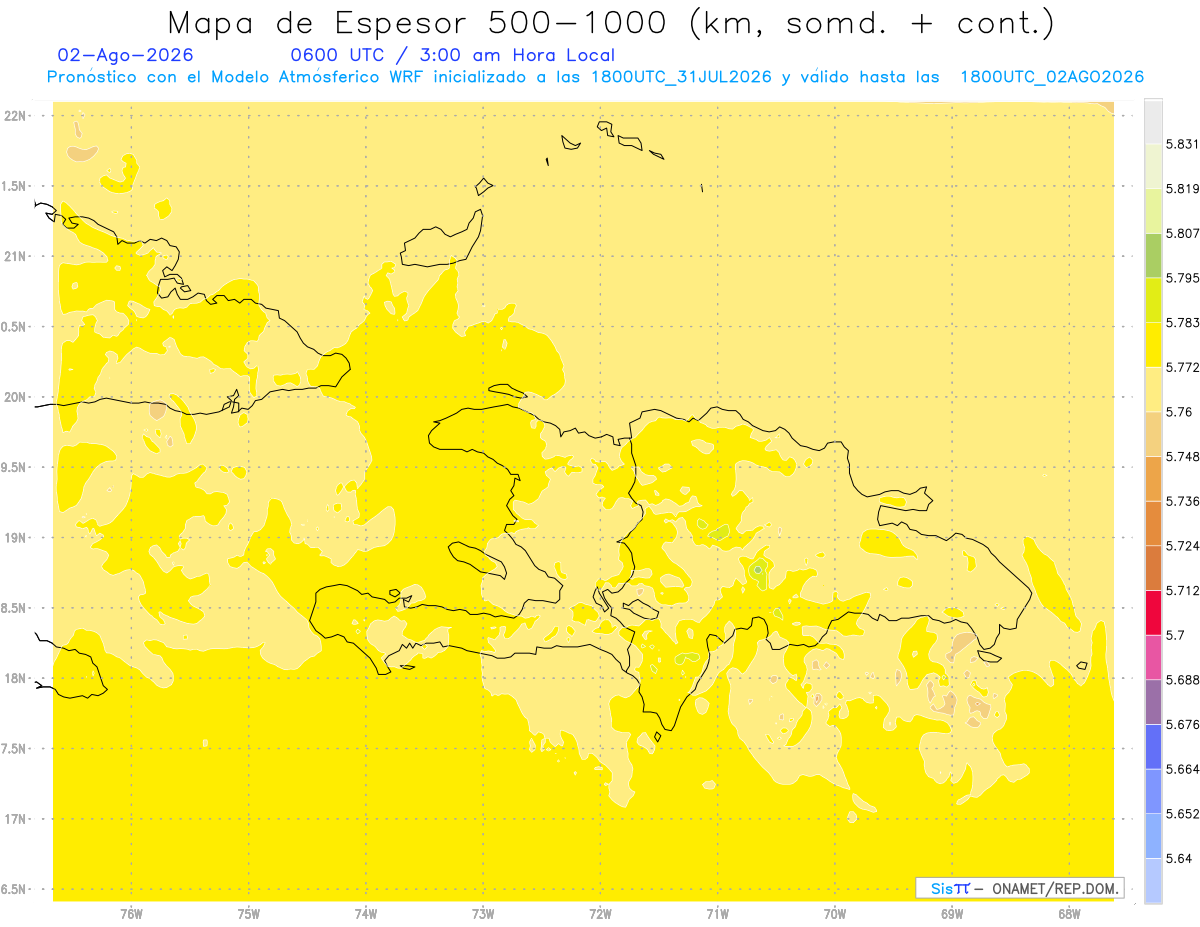The image size is (1200, 927).
Task: Click the longitude axis label '72W'
Action: (600, 914)
